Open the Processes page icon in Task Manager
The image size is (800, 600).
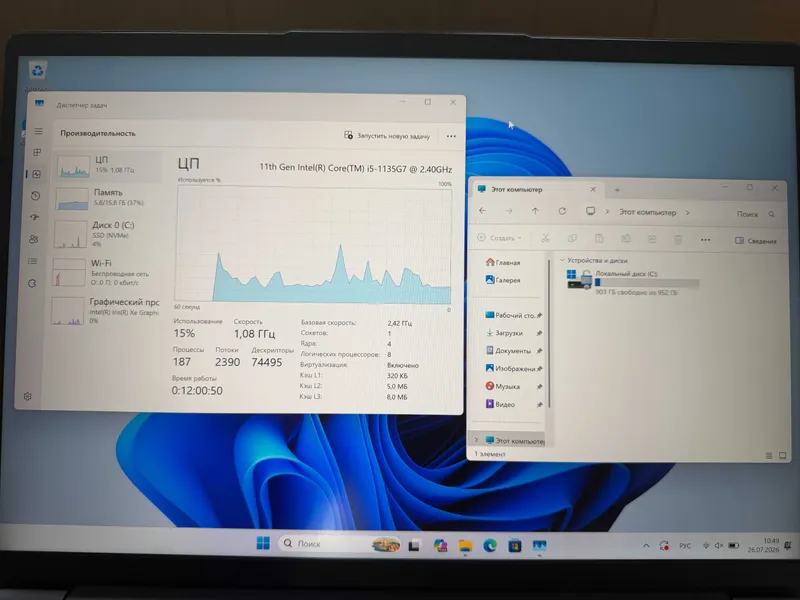pos(37,152)
